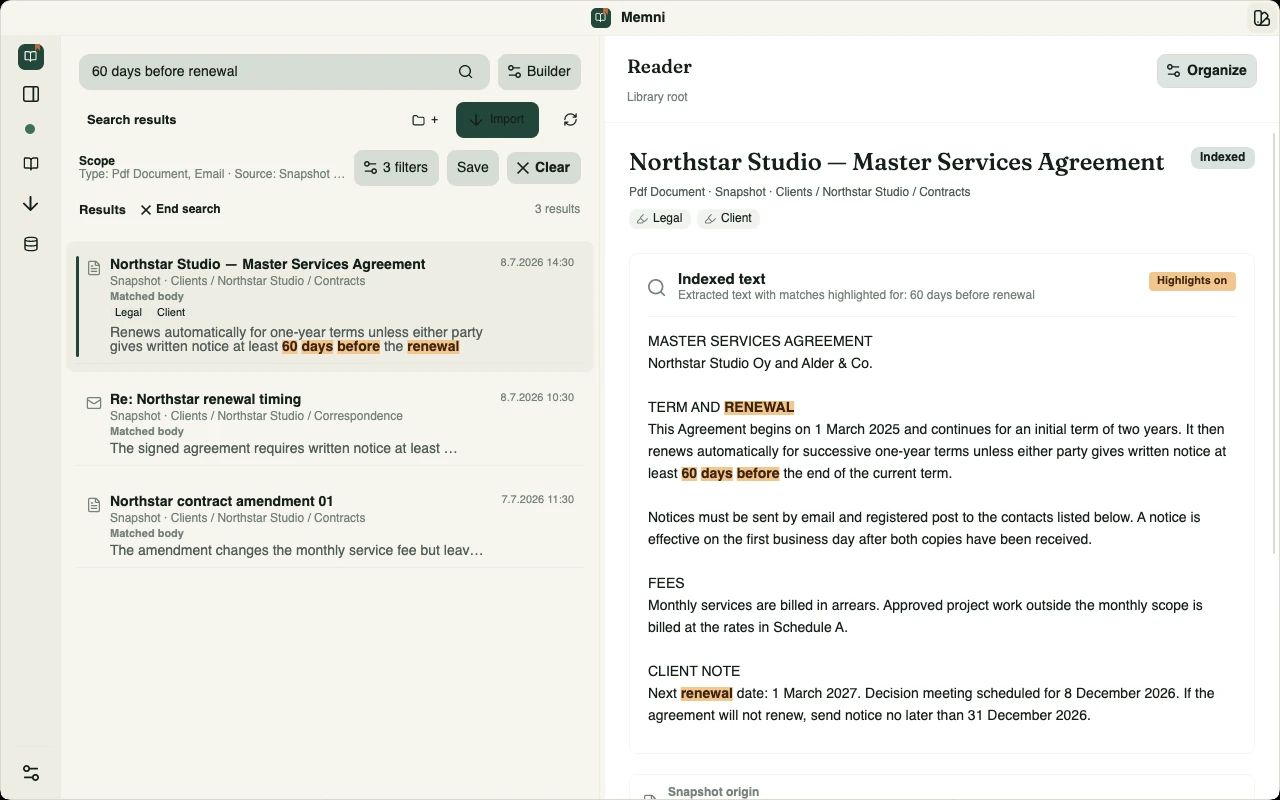
Task: Open the database sources icon in sidebar
Action: (x=31, y=244)
